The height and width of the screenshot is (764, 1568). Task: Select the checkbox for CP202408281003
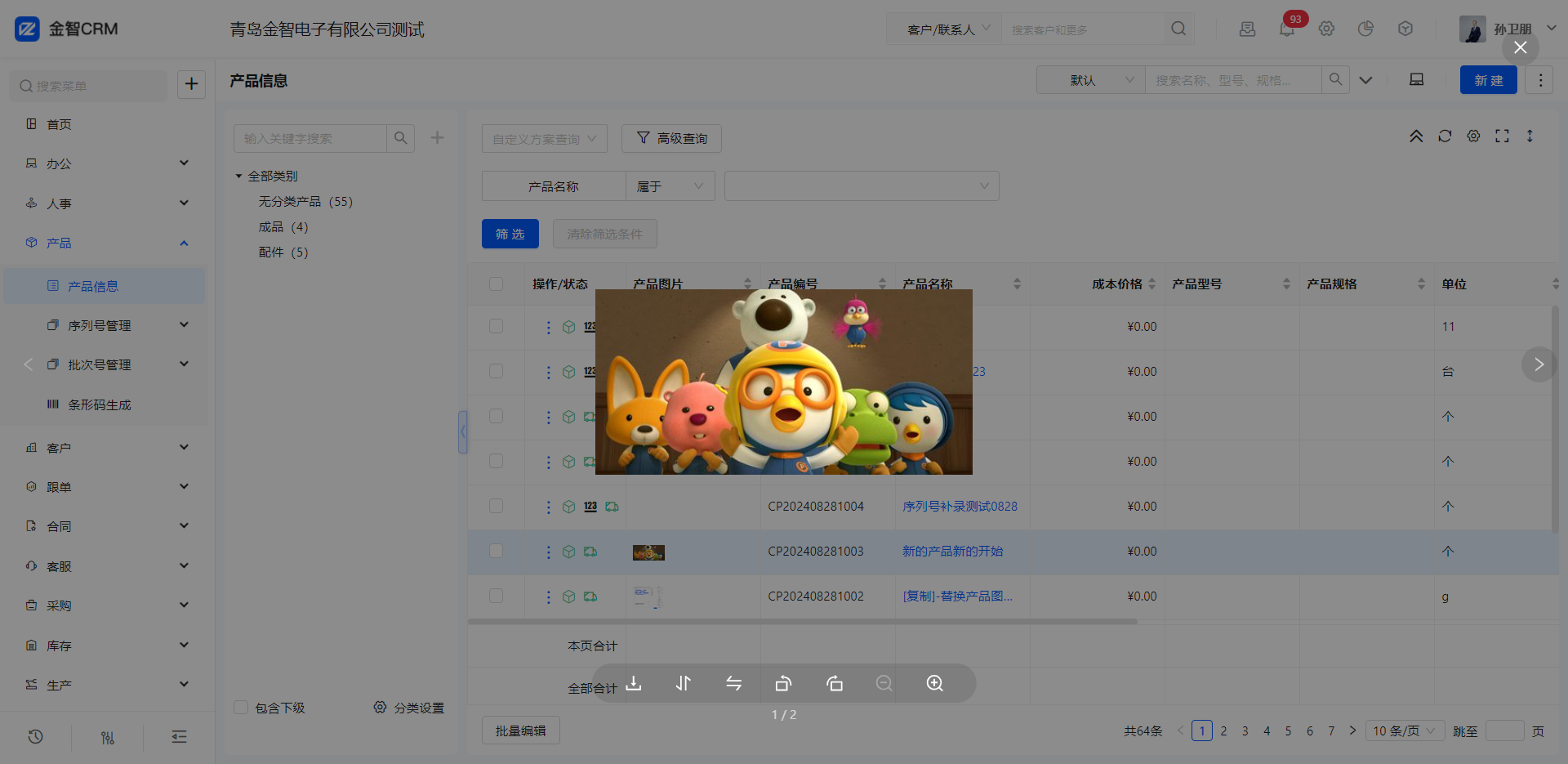tap(496, 551)
